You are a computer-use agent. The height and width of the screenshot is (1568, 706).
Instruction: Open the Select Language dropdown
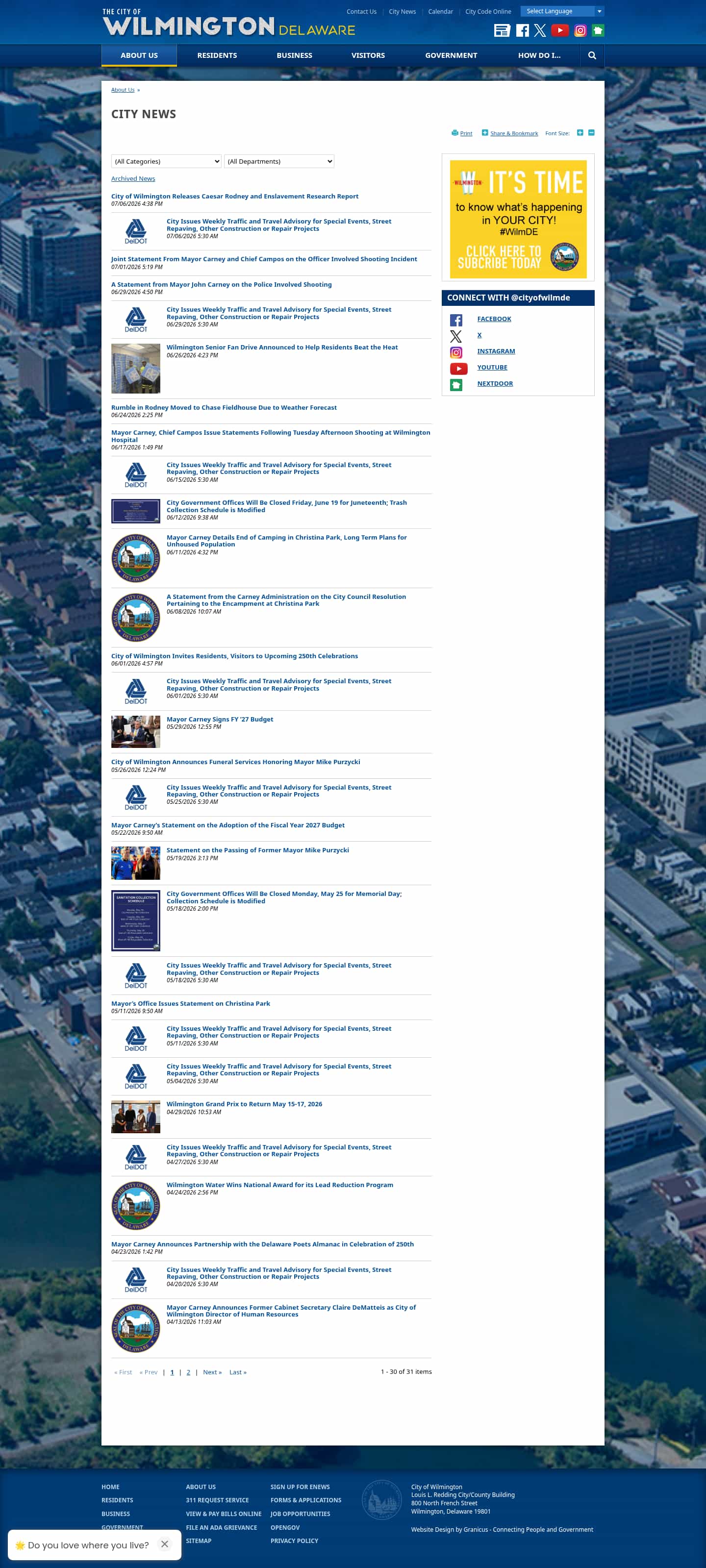pos(562,11)
